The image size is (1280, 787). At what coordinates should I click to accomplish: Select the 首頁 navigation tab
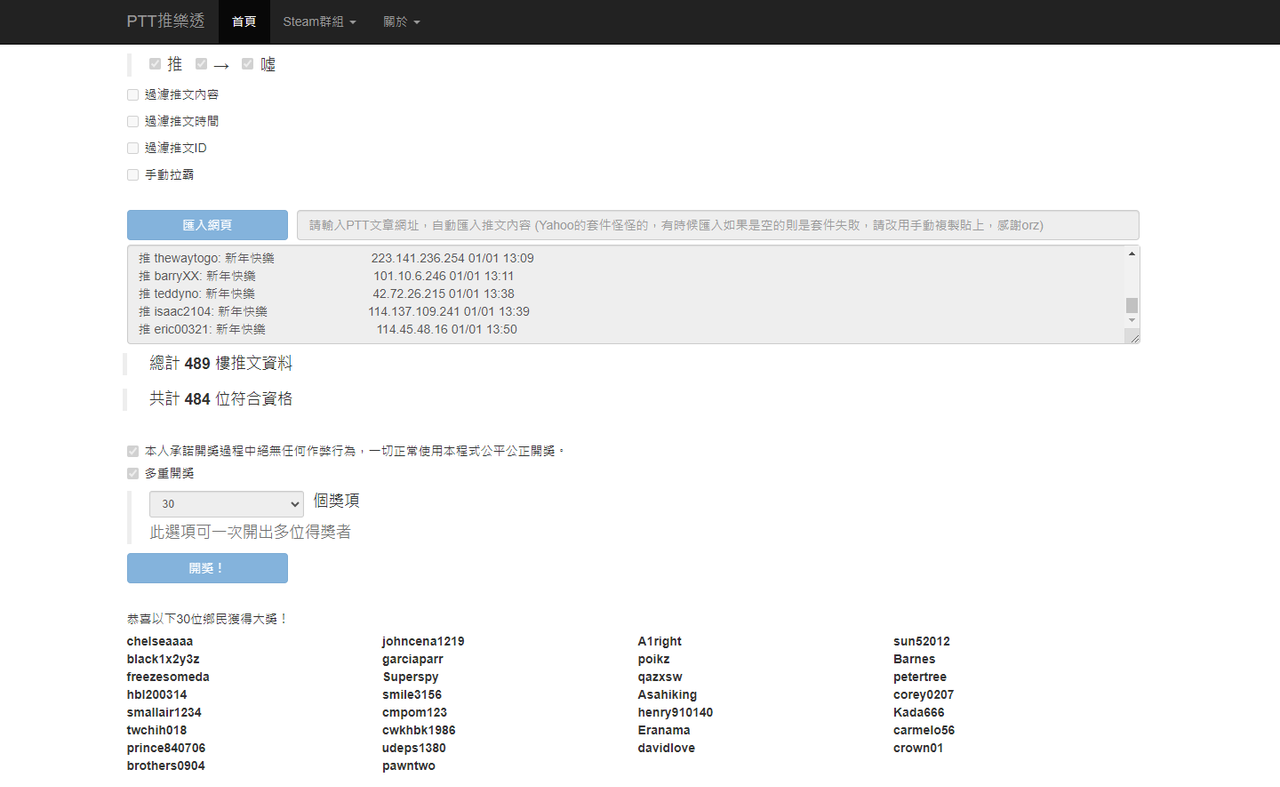pos(244,22)
